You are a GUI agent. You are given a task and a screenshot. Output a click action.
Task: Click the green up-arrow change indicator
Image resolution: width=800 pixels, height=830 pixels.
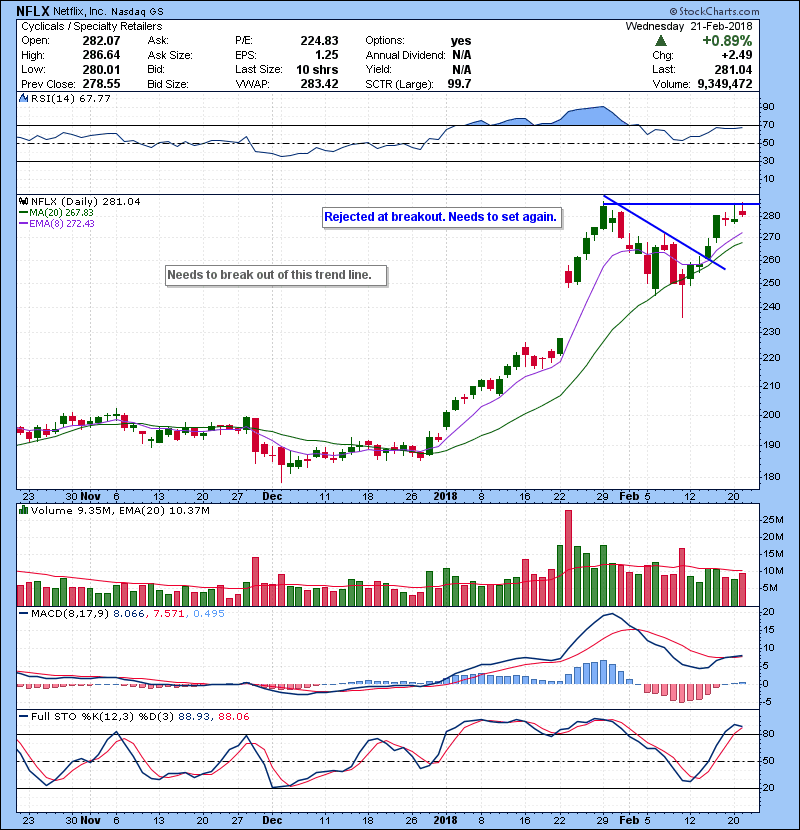(660, 41)
